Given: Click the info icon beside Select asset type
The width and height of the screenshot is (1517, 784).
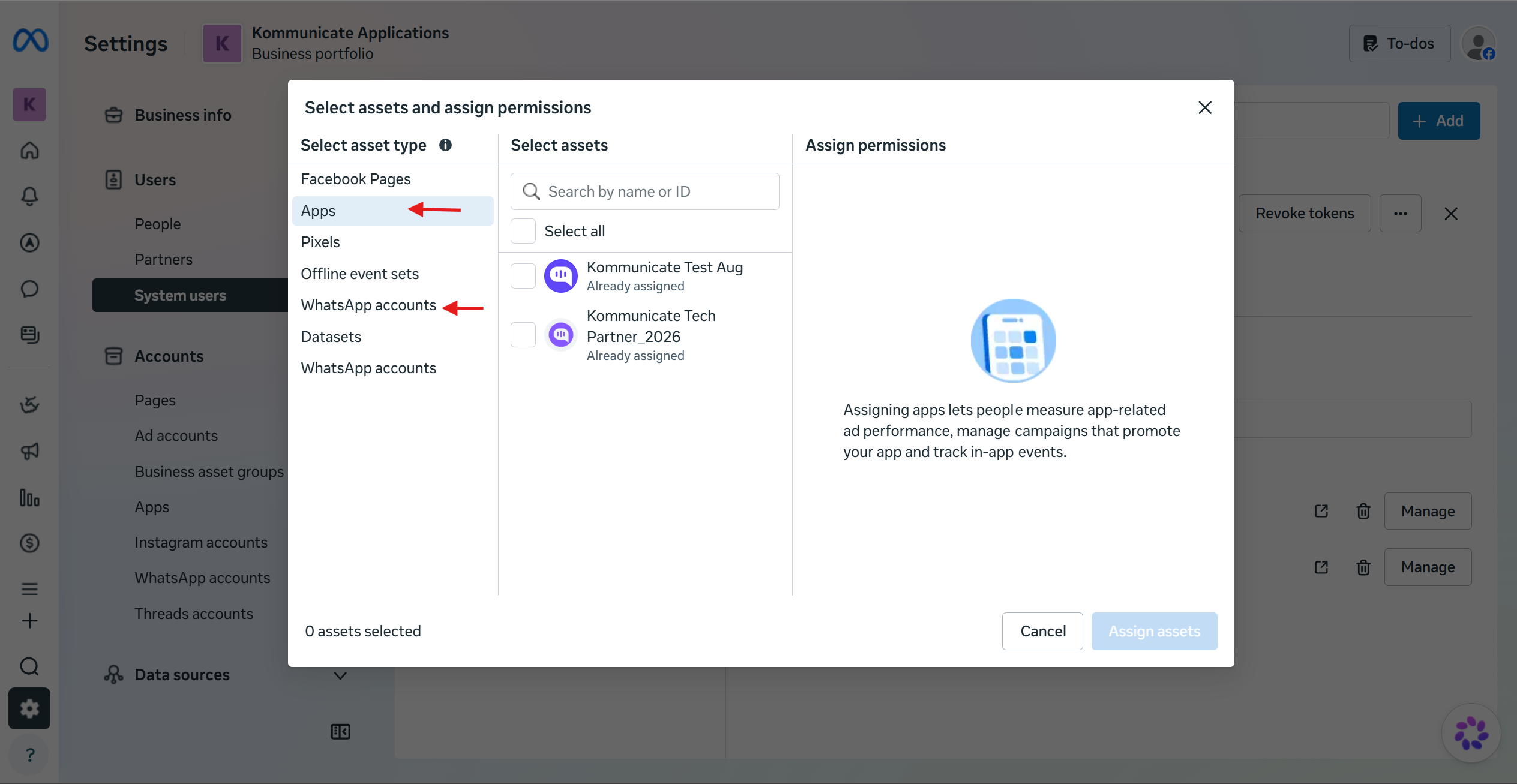Looking at the screenshot, I should click(445, 145).
